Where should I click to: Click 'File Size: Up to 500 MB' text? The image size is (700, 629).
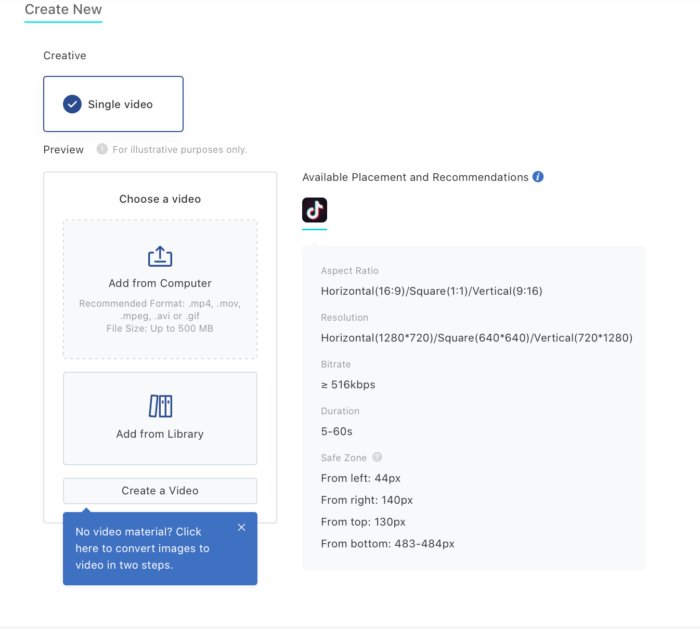(160, 329)
